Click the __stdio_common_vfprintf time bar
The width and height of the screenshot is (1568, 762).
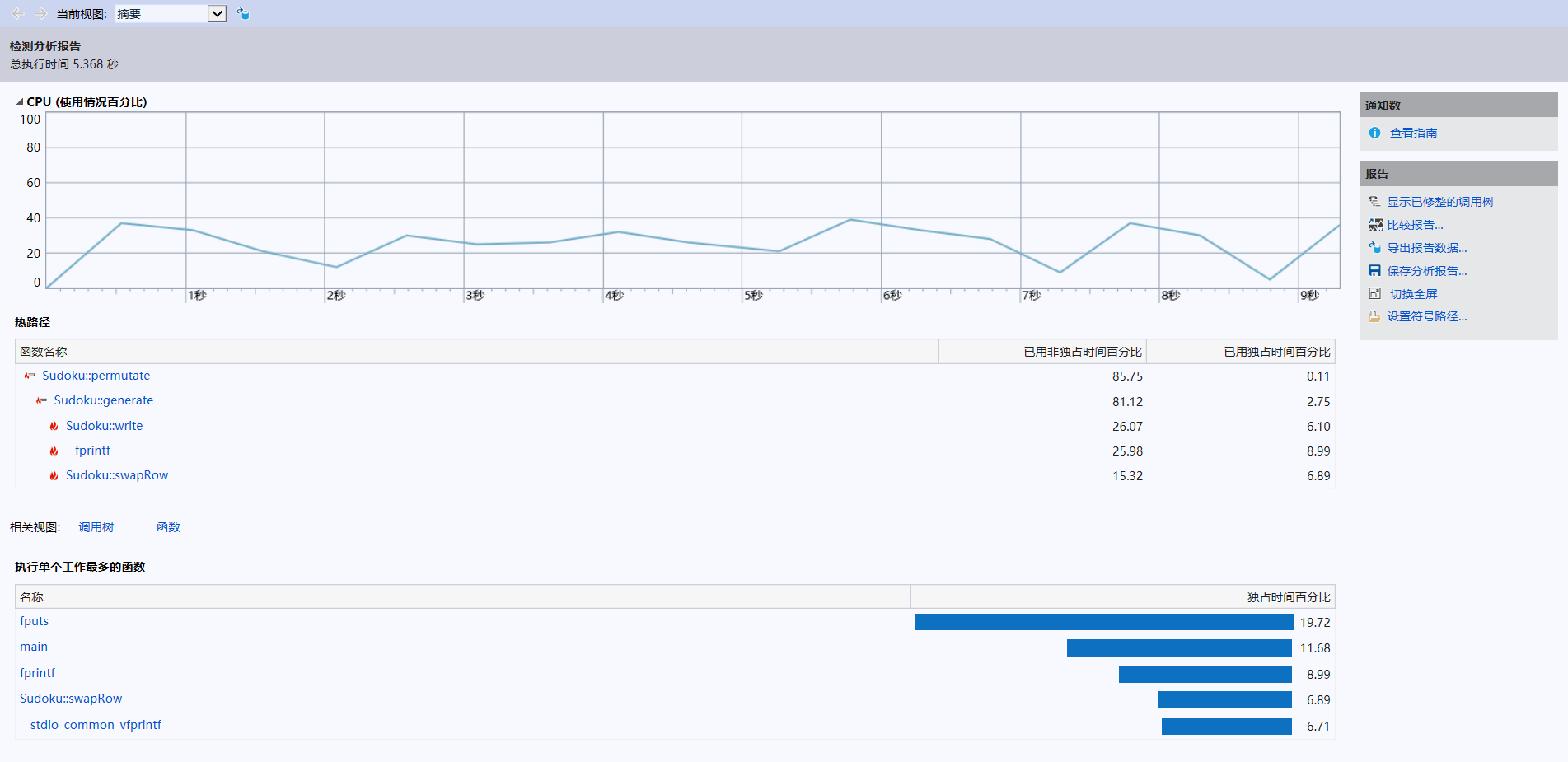tap(1227, 726)
